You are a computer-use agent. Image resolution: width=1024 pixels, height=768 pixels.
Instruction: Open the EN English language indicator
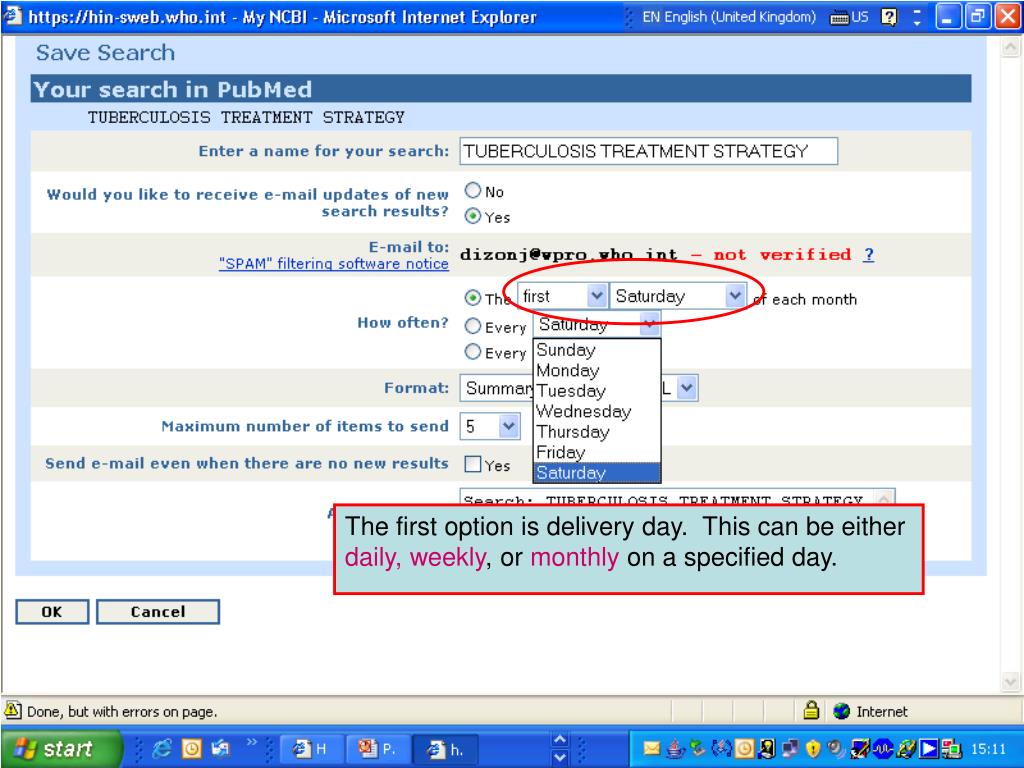[729, 17]
